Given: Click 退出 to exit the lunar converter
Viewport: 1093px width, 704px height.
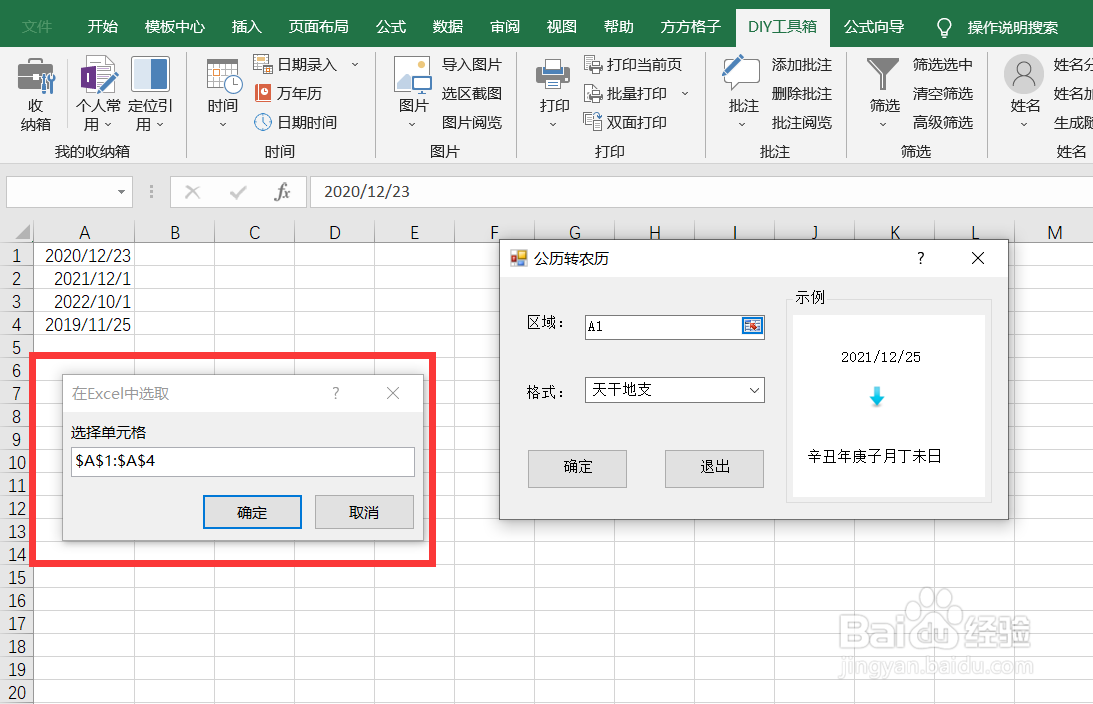Looking at the screenshot, I should pyautogui.click(x=714, y=468).
